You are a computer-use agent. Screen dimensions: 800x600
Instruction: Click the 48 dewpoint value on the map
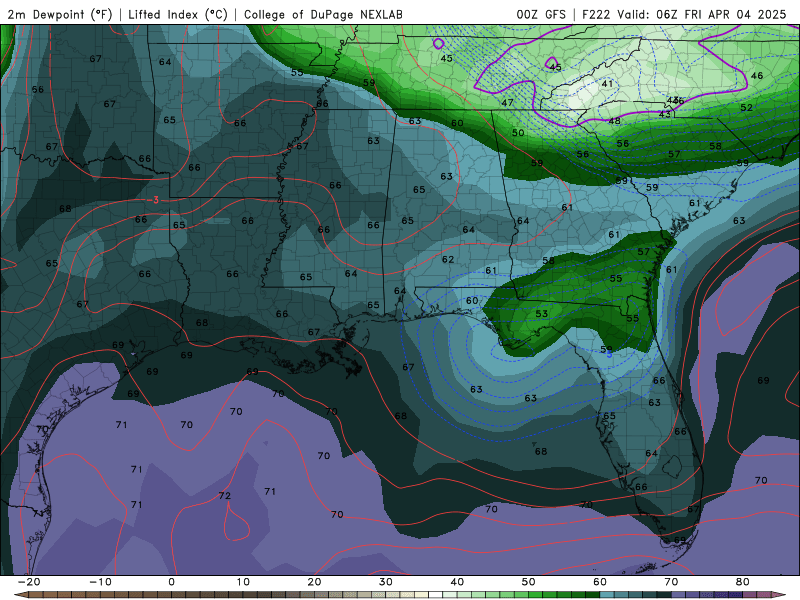(x=614, y=121)
